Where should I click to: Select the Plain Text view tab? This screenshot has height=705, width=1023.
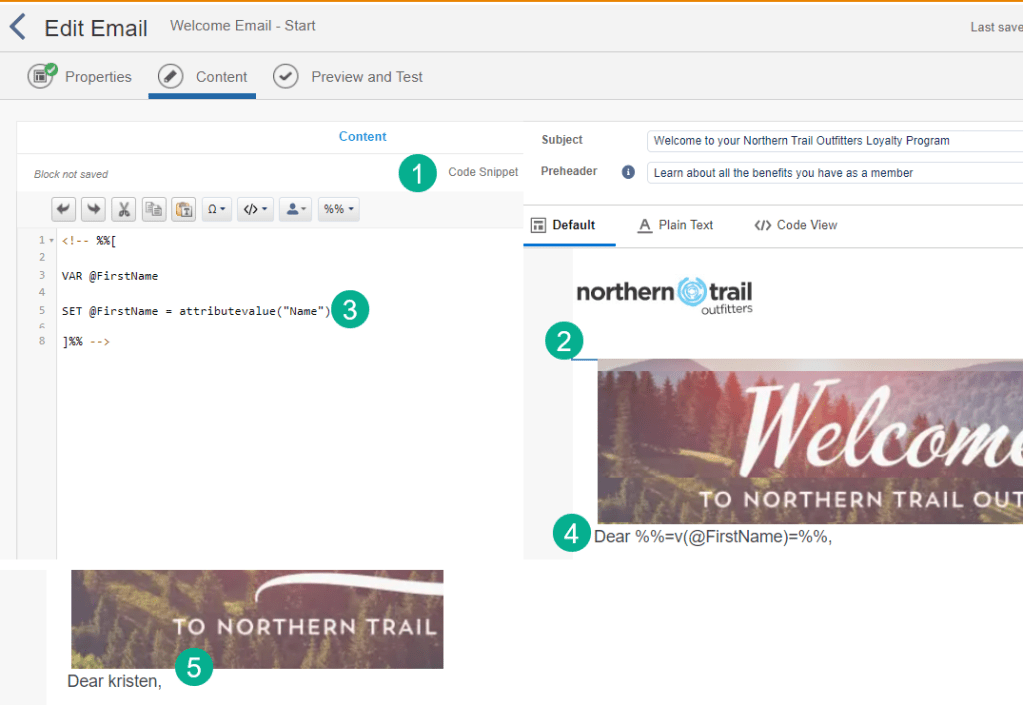(x=675, y=225)
